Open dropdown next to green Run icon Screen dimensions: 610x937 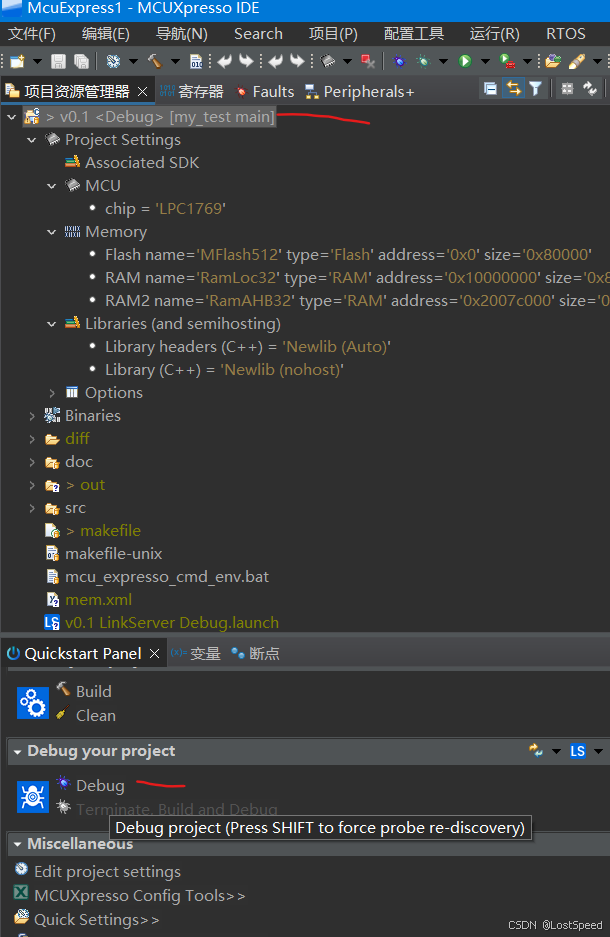(485, 61)
